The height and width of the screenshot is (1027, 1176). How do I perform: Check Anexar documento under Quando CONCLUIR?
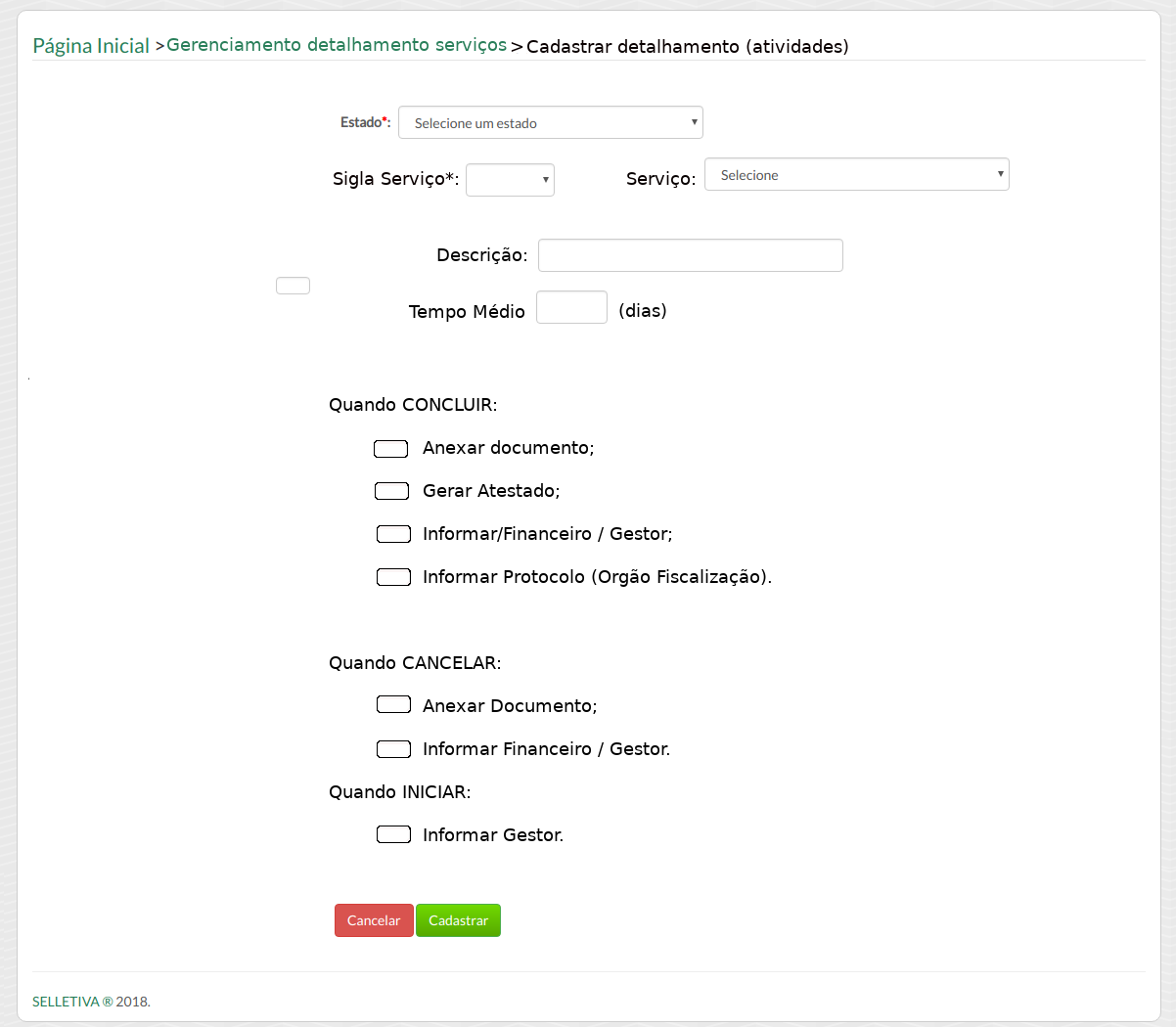click(x=391, y=449)
